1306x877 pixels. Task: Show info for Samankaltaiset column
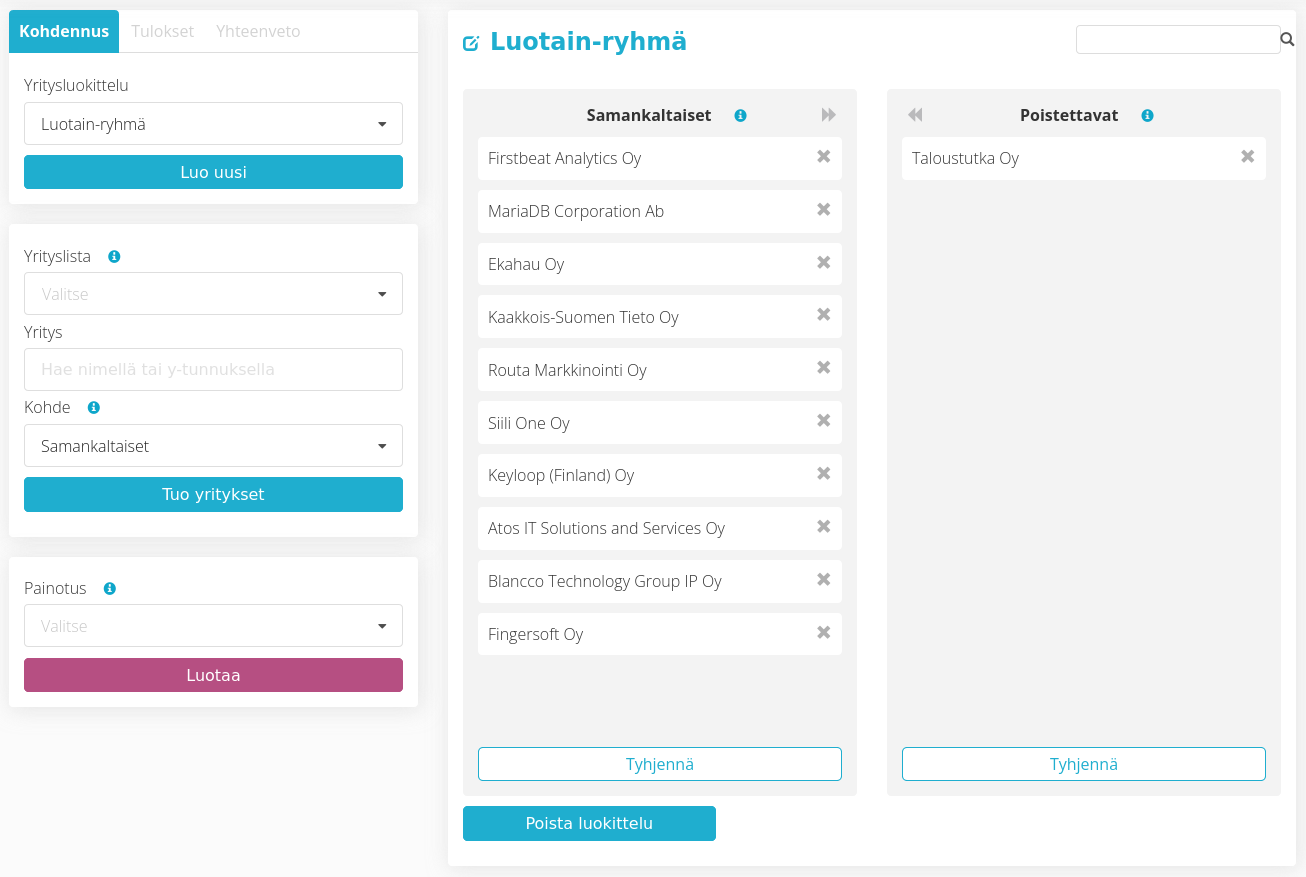(740, 116)
